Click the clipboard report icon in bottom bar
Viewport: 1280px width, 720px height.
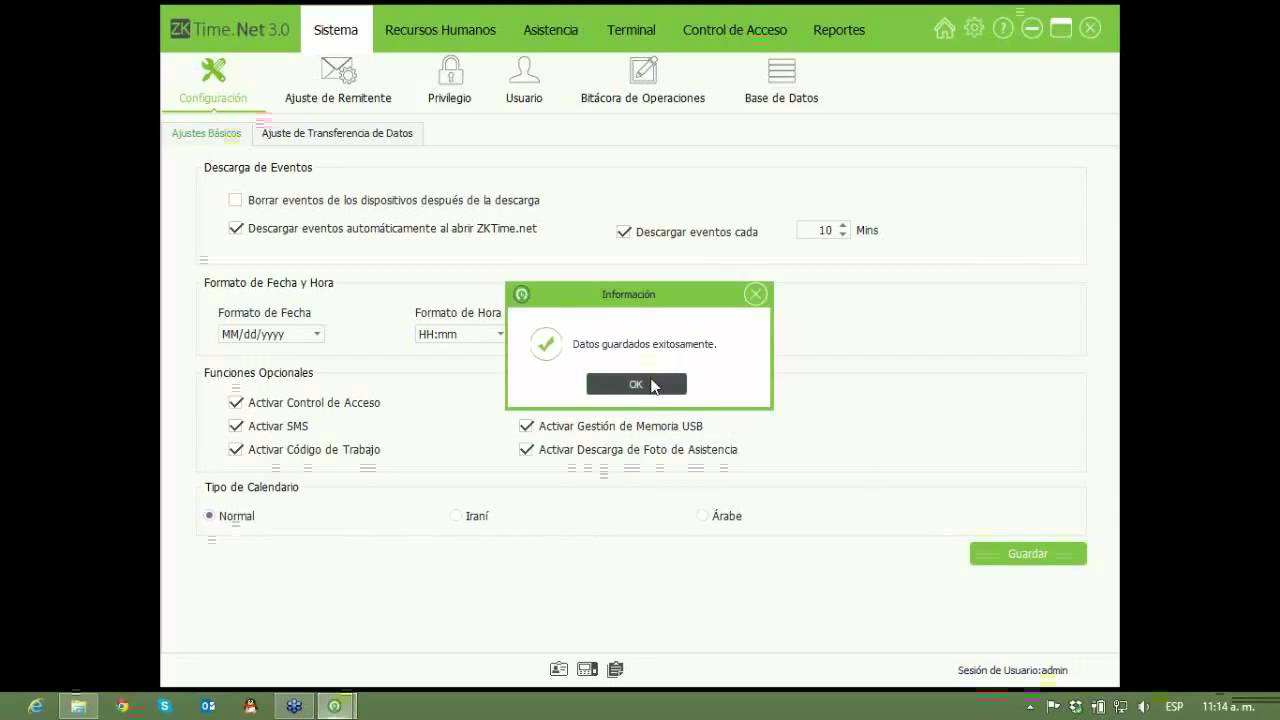pos(615,669)
